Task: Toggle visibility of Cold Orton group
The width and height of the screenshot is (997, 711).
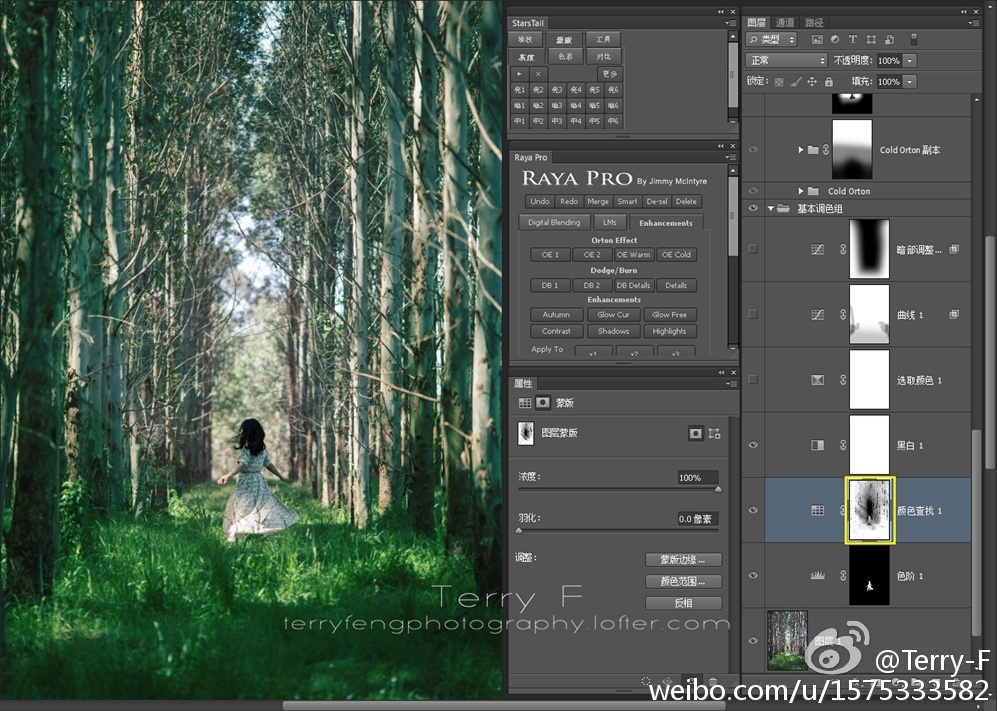Action: tap(753, 191)
